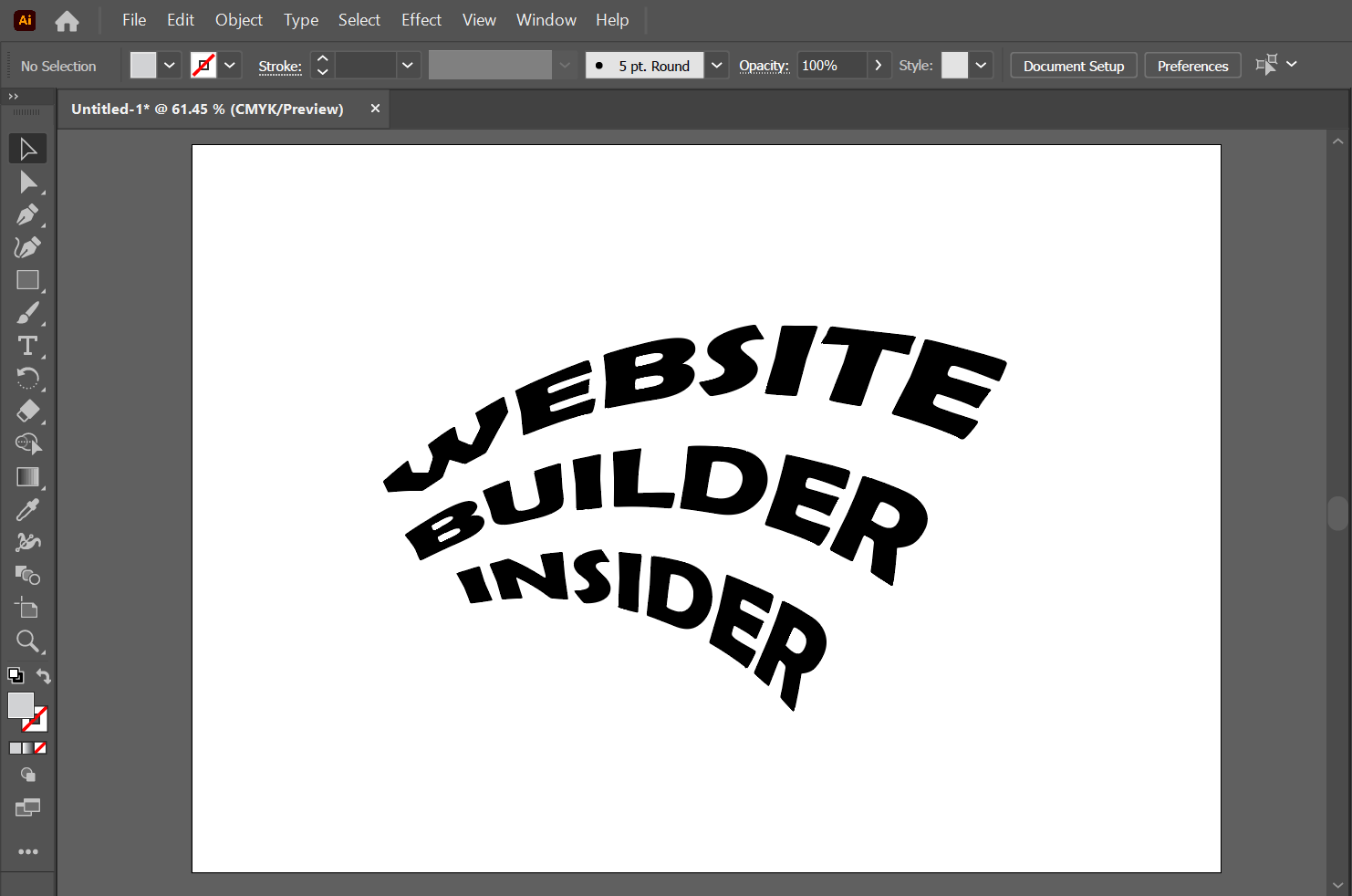1352x896 pixels.
Task: Open the Style swatch dropdown
Action: [981, 66]
